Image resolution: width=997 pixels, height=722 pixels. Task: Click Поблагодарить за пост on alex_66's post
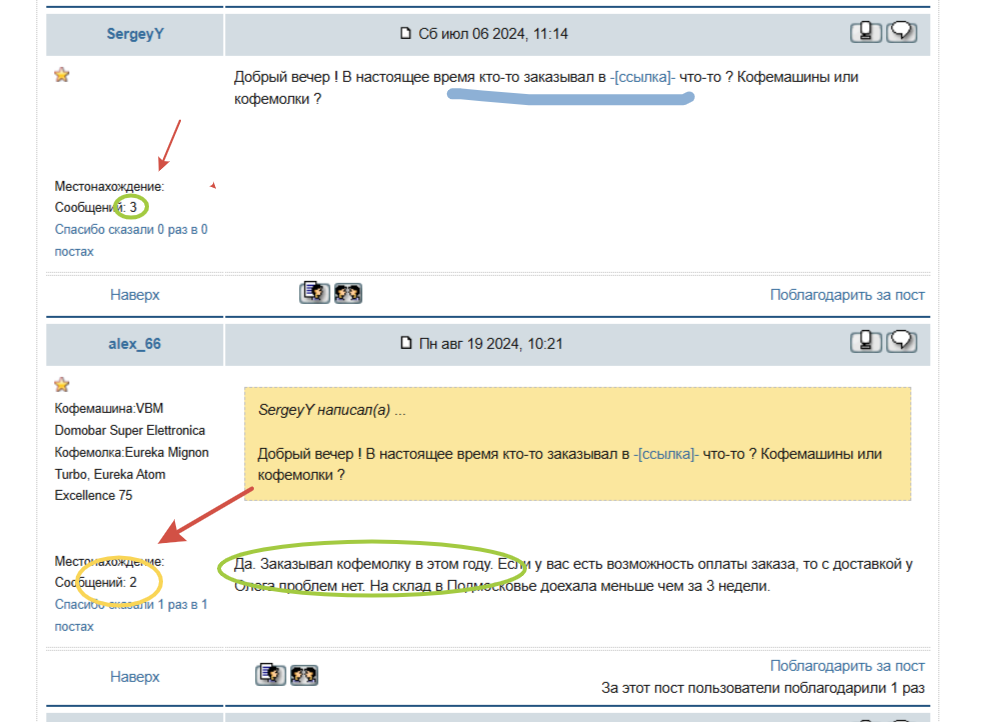point(847,666)
